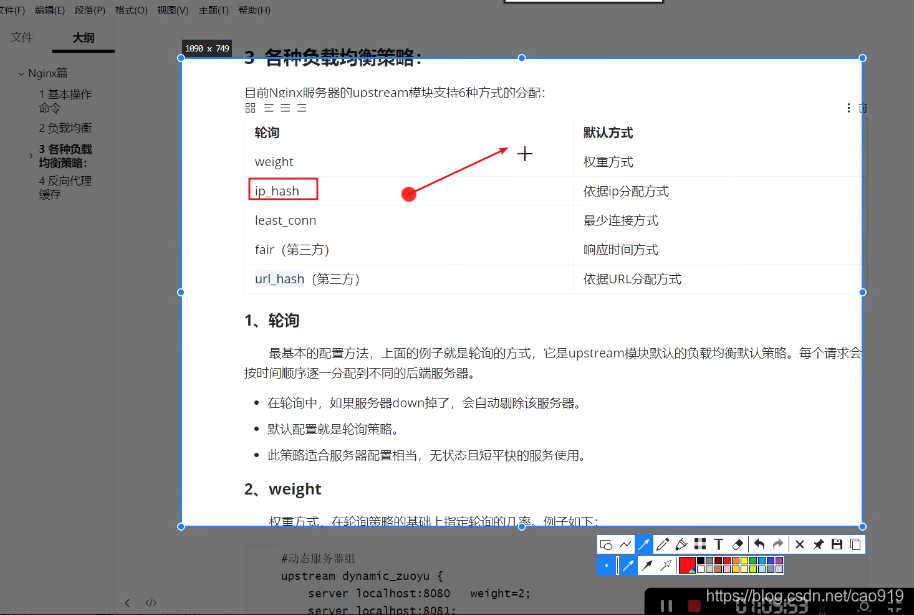This screenshot has height=615, width=914.
Task: Save the screenshot with the floppy disk button
Action: click(837, 544)
